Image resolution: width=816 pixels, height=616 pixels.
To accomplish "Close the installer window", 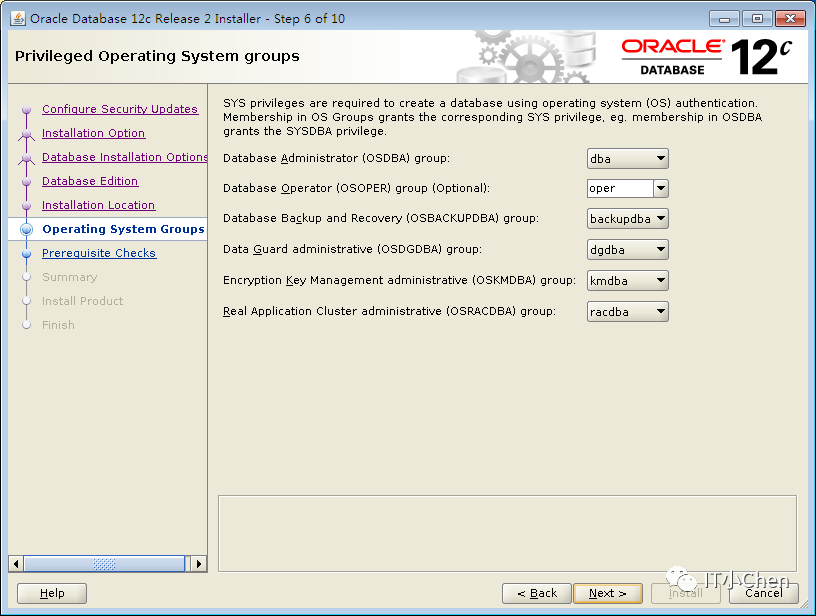I will [x=790, y=19].
